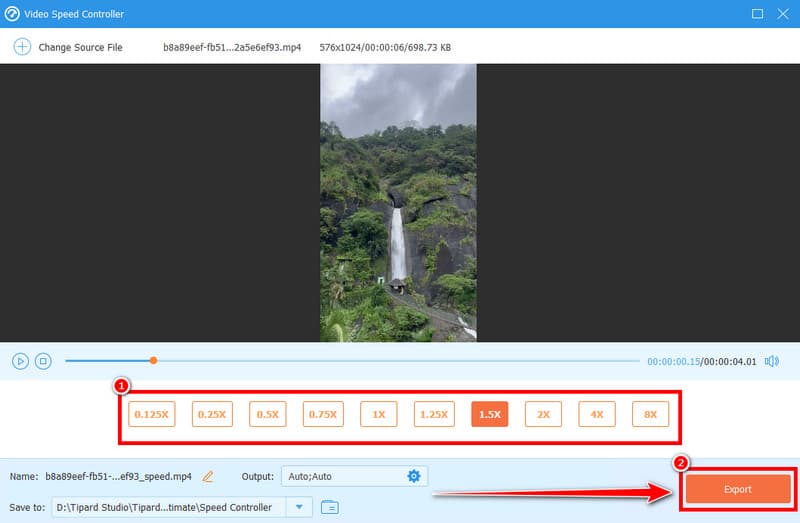Image resolution: width=800 pixels, height=523 pixels.
Task: Select 0.125X speed
Action: (152, 414)
